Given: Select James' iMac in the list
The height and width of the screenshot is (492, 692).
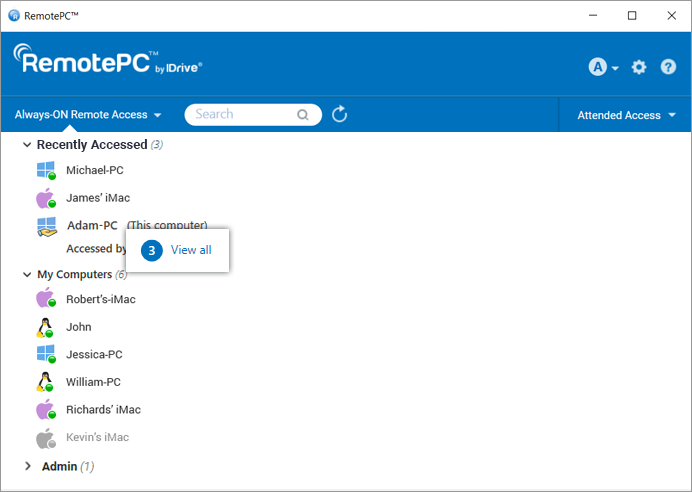Looking at the screenshot, I should (98, 198).
